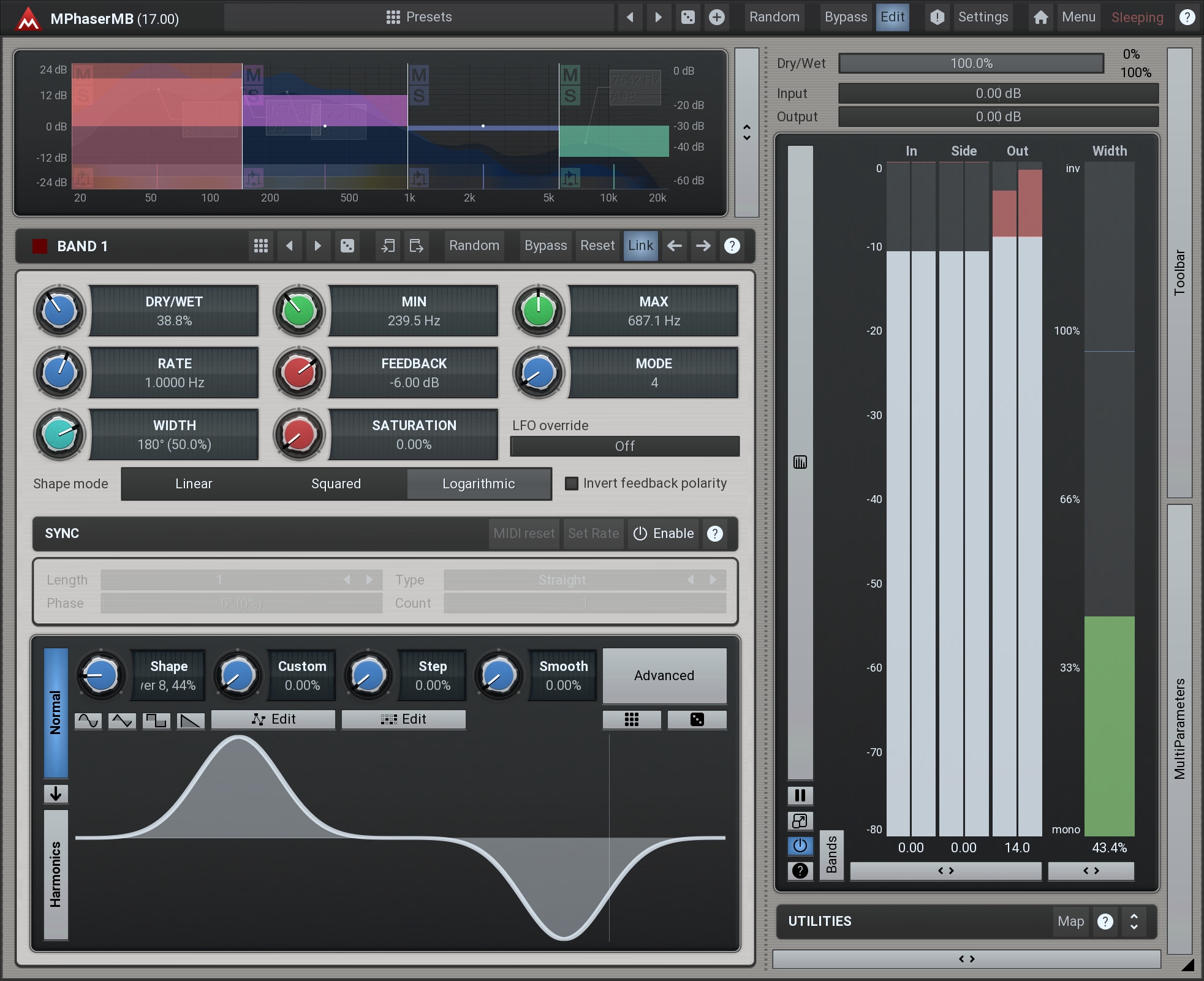Select the triangle wave shape icon
The height and width of the screenshot is (981, 1204).
[x=122, y=721]
